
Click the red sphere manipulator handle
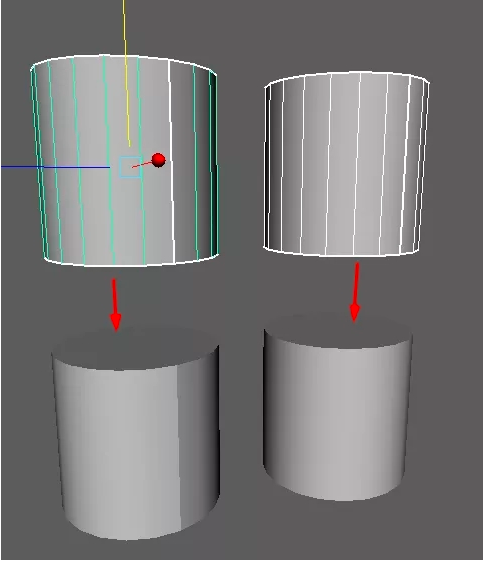[158, 160]
